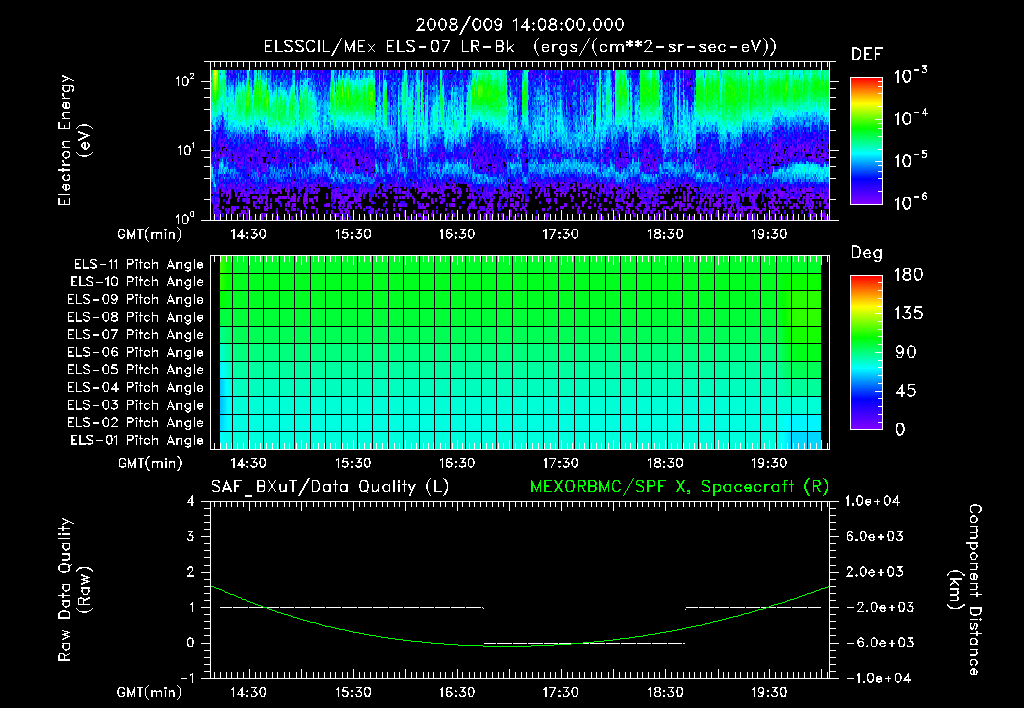Select the ELS-11 Pitch Angle row label

pyautogui.click(x=138, y=265)
